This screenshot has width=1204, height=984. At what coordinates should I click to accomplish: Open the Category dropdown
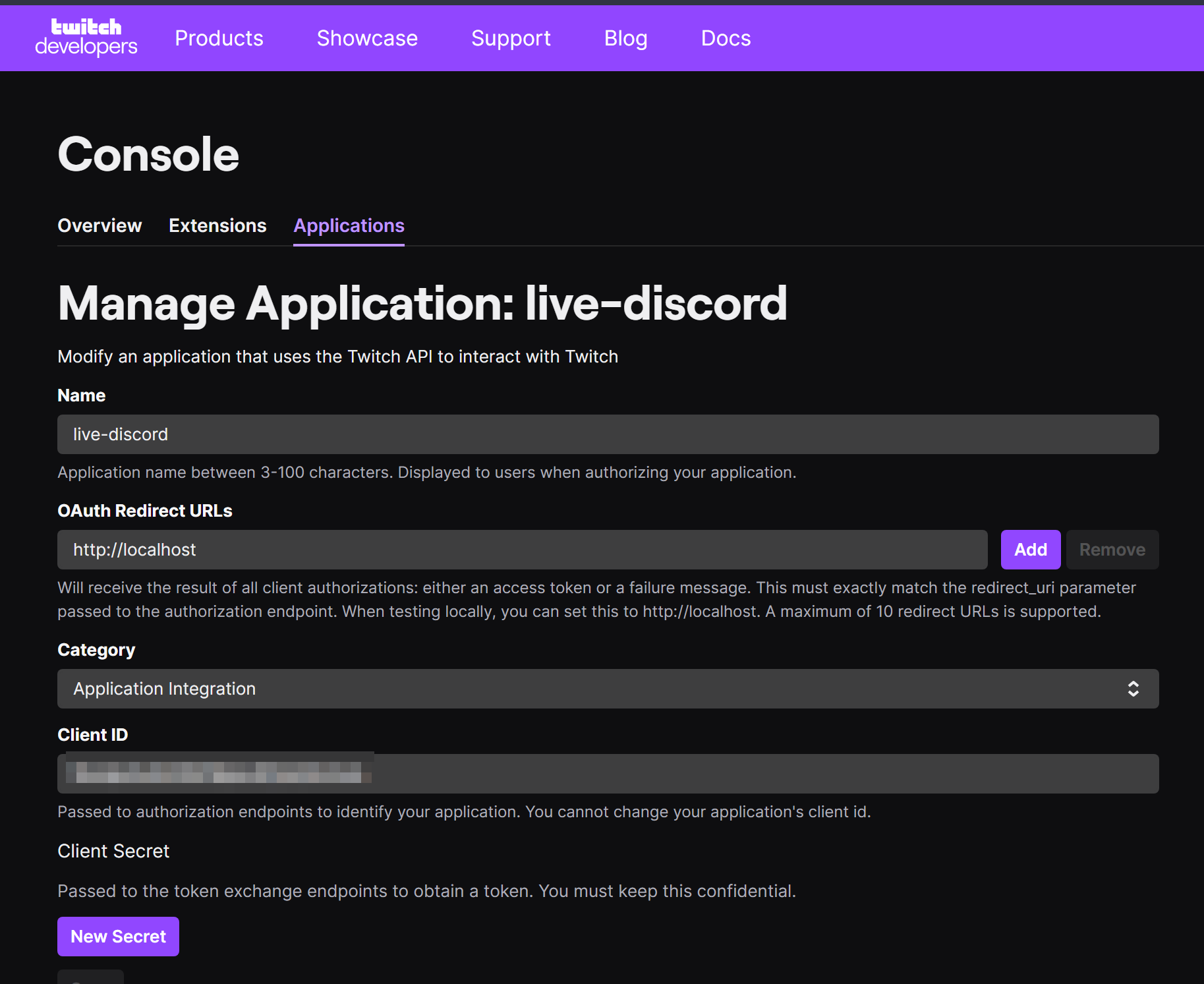click(x=608, y=689)
